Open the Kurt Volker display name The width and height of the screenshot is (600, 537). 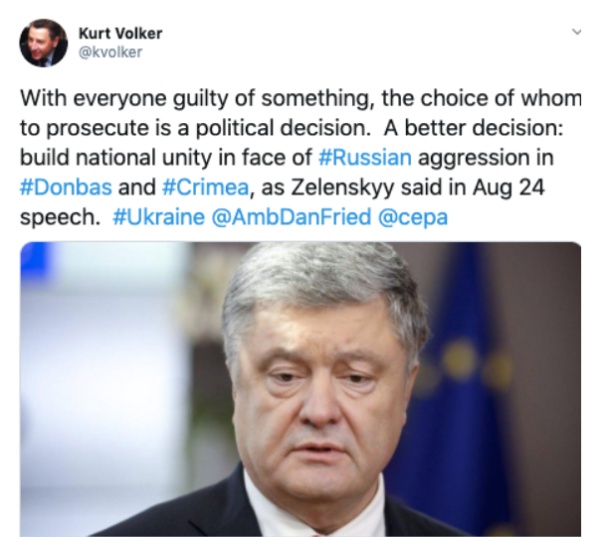click(120, 33)
